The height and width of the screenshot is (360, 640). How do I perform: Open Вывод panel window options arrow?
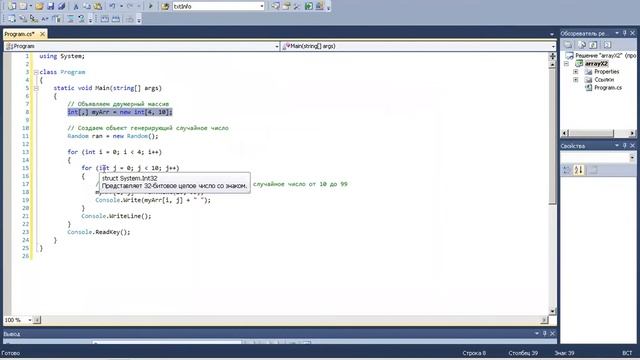[x=537, y=333]
